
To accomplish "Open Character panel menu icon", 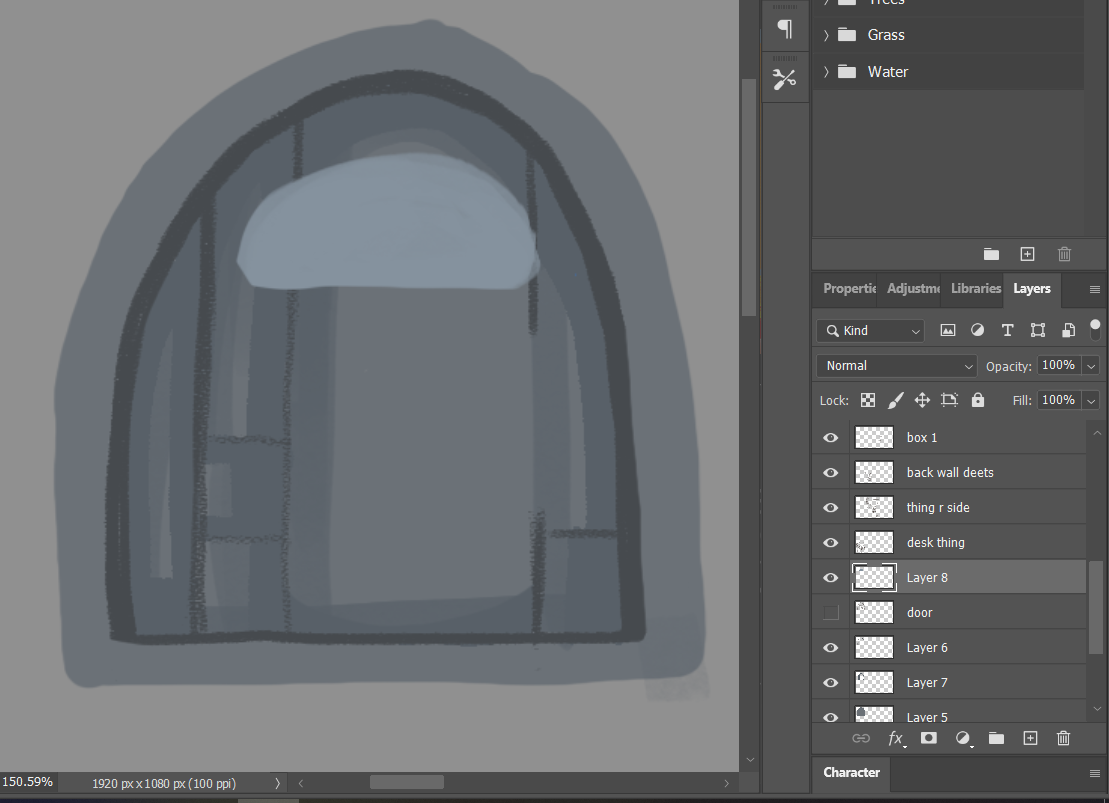I will point(1095,773).
